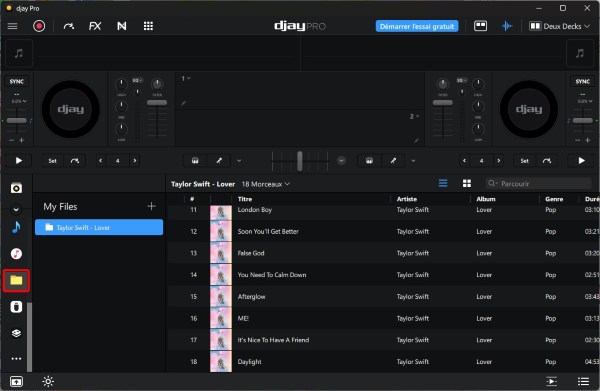Open the 18 Morceaux dropdown
The width and height of the screenshot is (600, 391).
[266, 184]
